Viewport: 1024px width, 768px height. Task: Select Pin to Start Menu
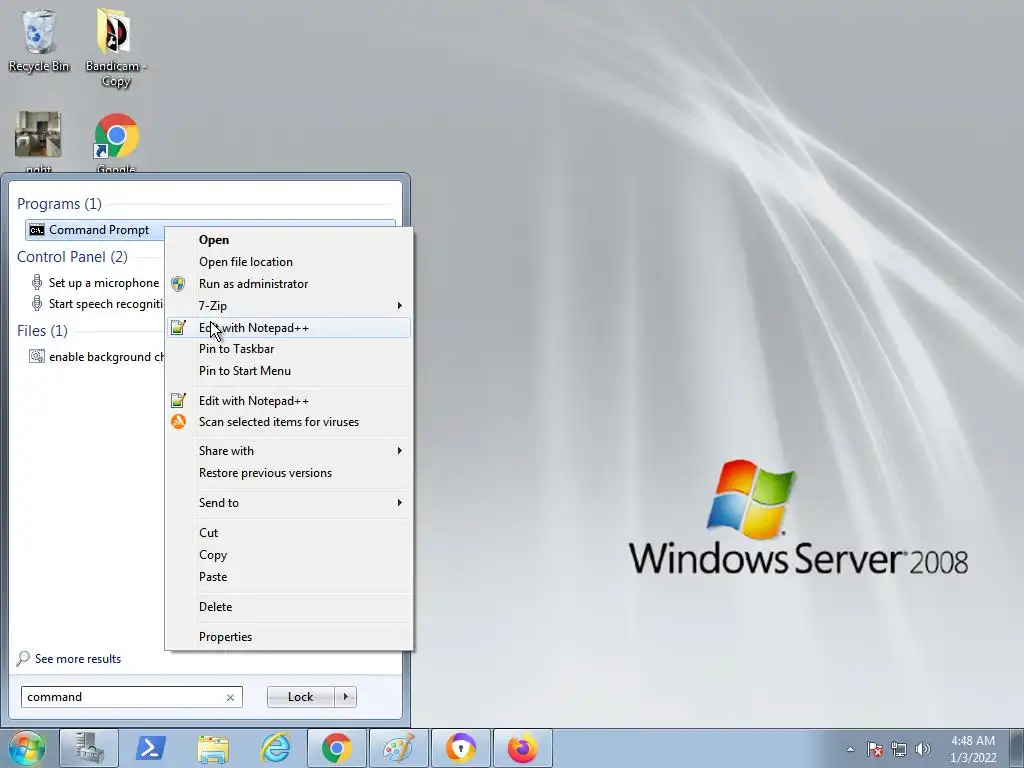289,371
